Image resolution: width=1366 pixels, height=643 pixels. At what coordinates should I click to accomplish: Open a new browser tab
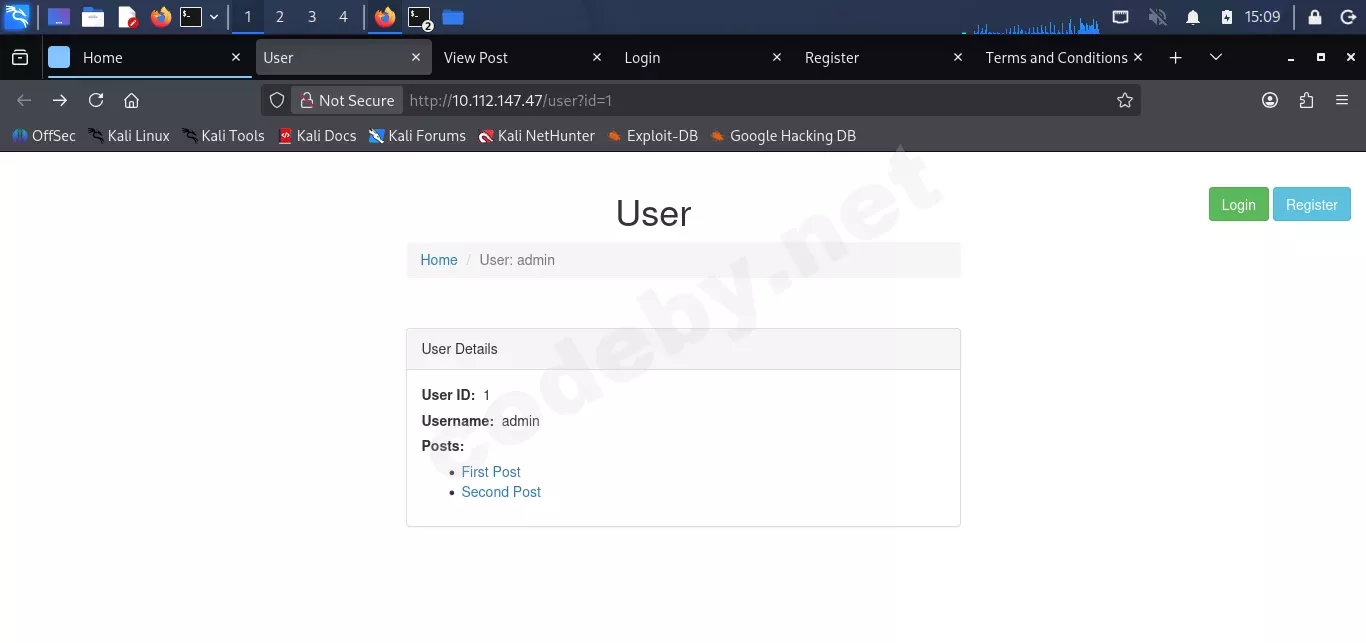pyautogui.click(x=1176, y=58)
